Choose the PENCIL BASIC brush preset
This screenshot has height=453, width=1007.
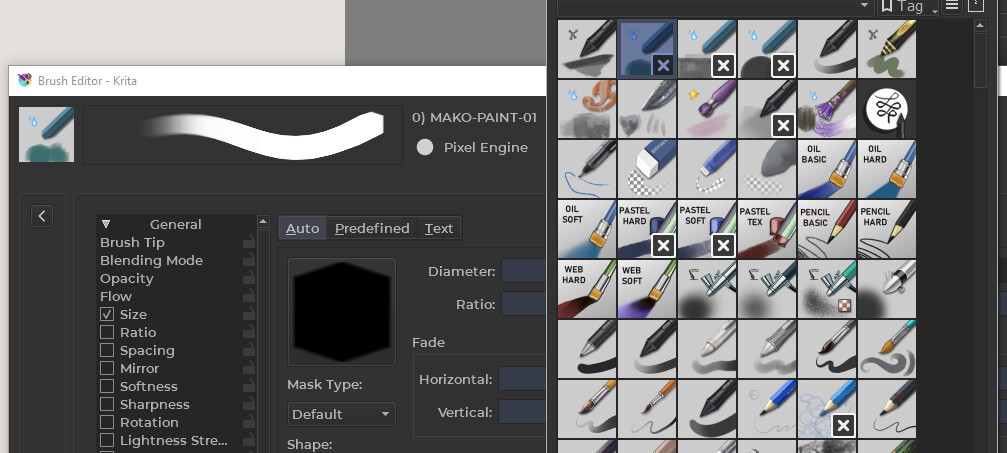827,229
